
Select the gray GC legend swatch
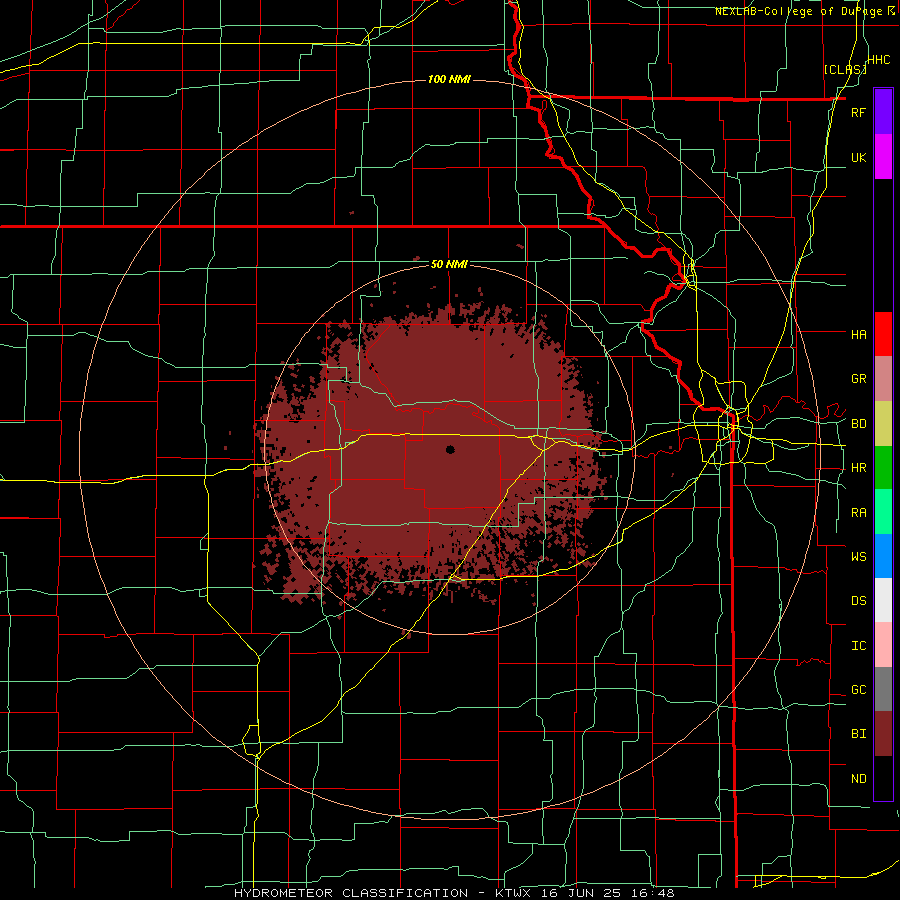[x=883, y=689]
